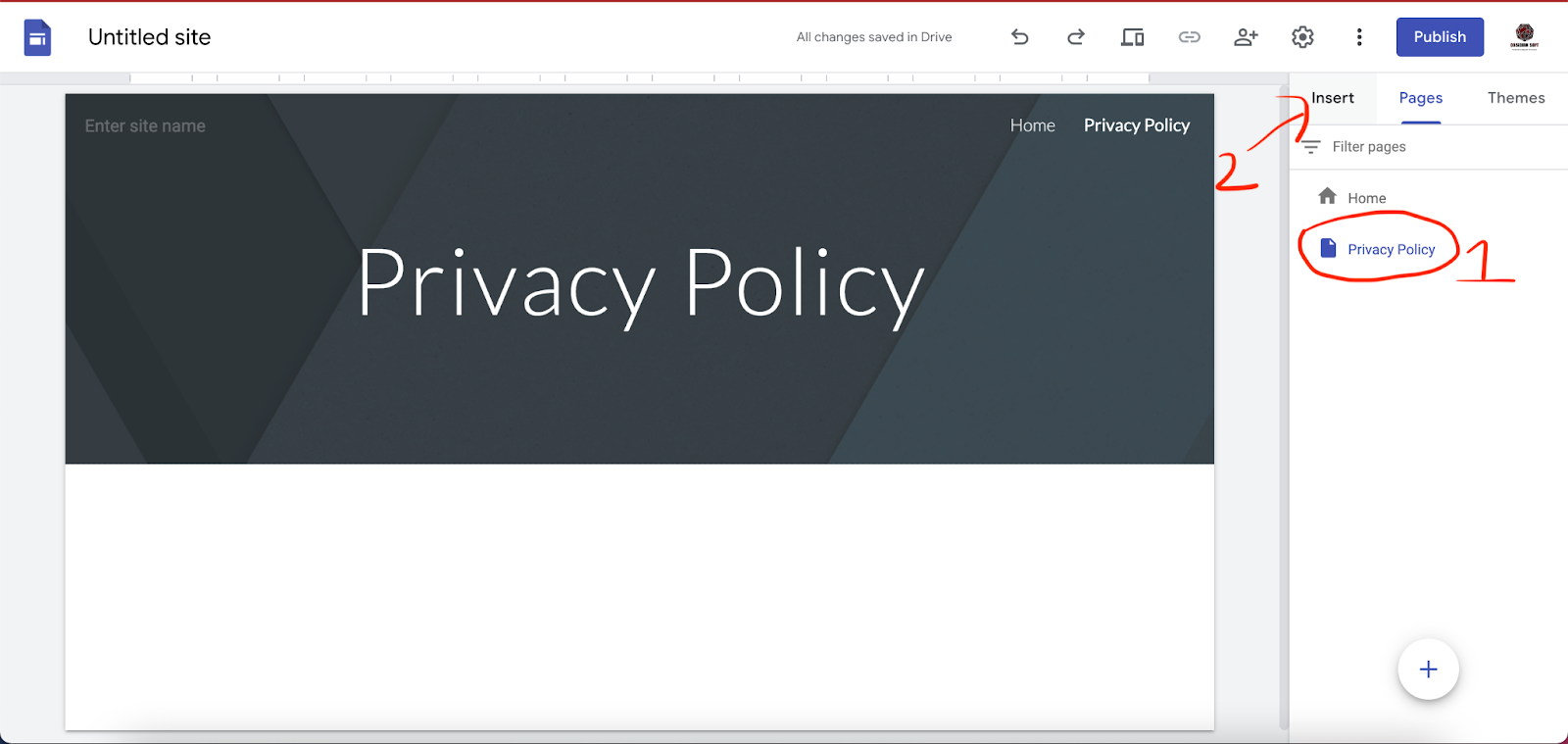
Task: Select Privacy Policy page in sidebar
Action: tap(1390, 250)
